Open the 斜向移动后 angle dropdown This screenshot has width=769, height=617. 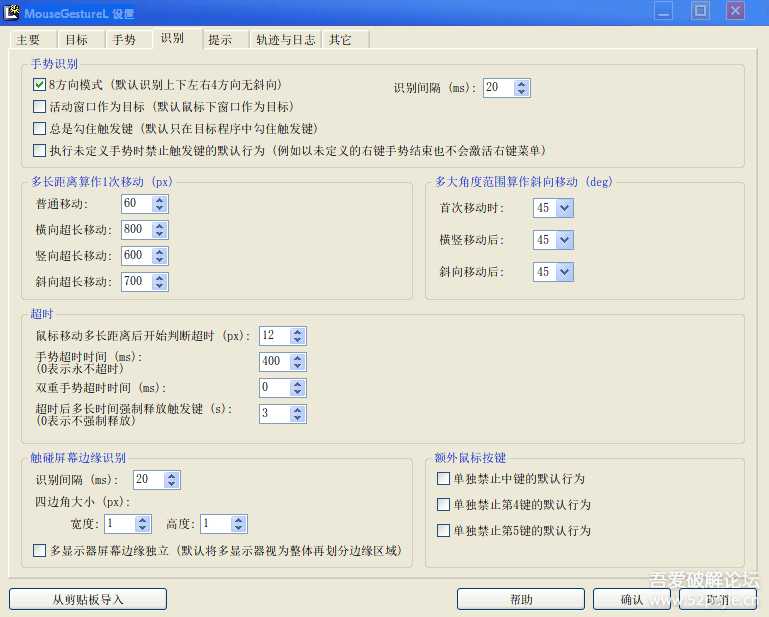click(564, 272)
